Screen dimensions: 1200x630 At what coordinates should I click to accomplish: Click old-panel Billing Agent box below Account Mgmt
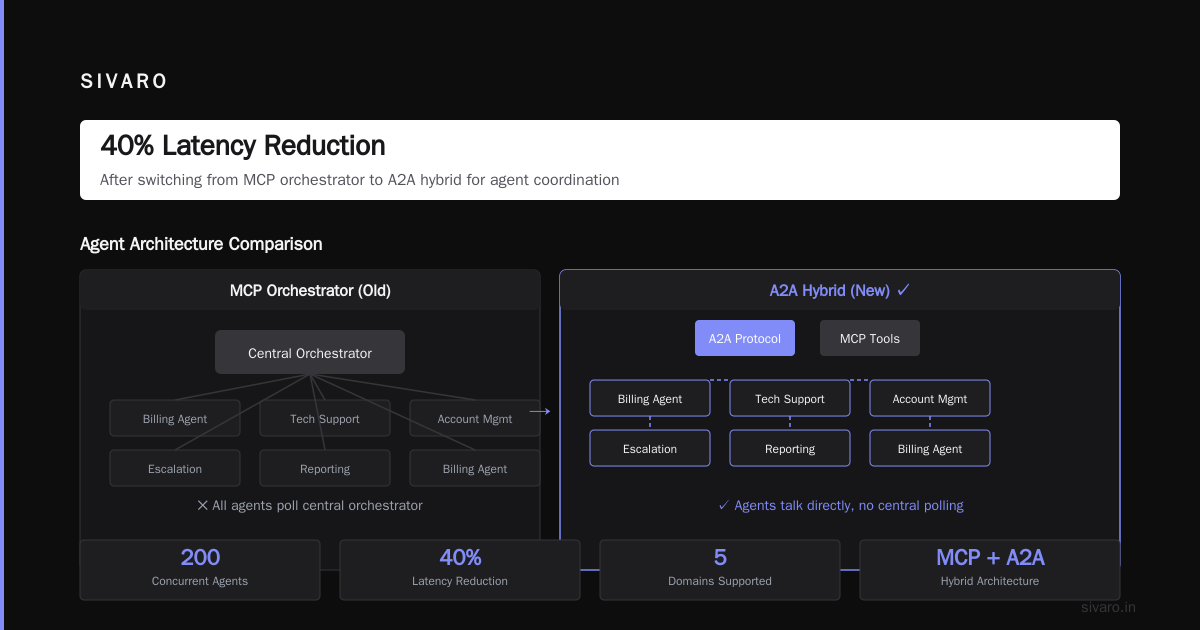point(475,469)
